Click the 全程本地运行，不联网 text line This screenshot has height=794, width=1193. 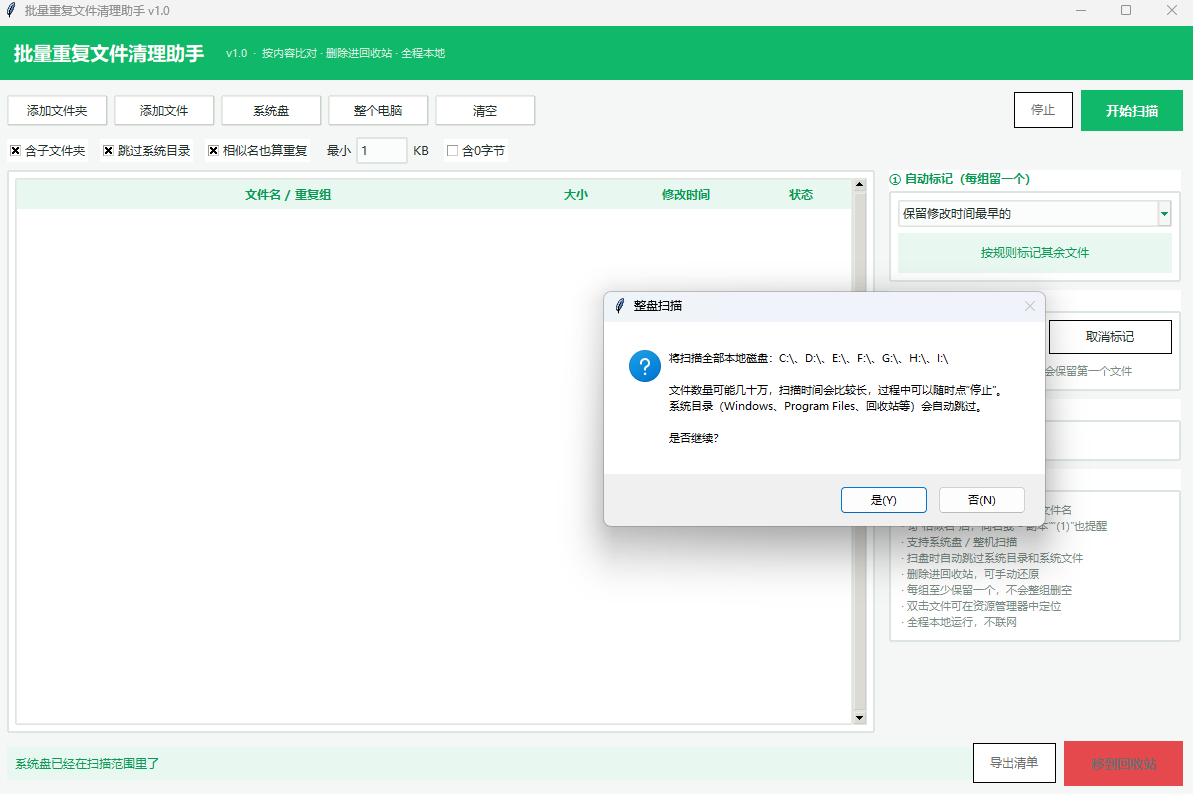click(x=961, y=622)
